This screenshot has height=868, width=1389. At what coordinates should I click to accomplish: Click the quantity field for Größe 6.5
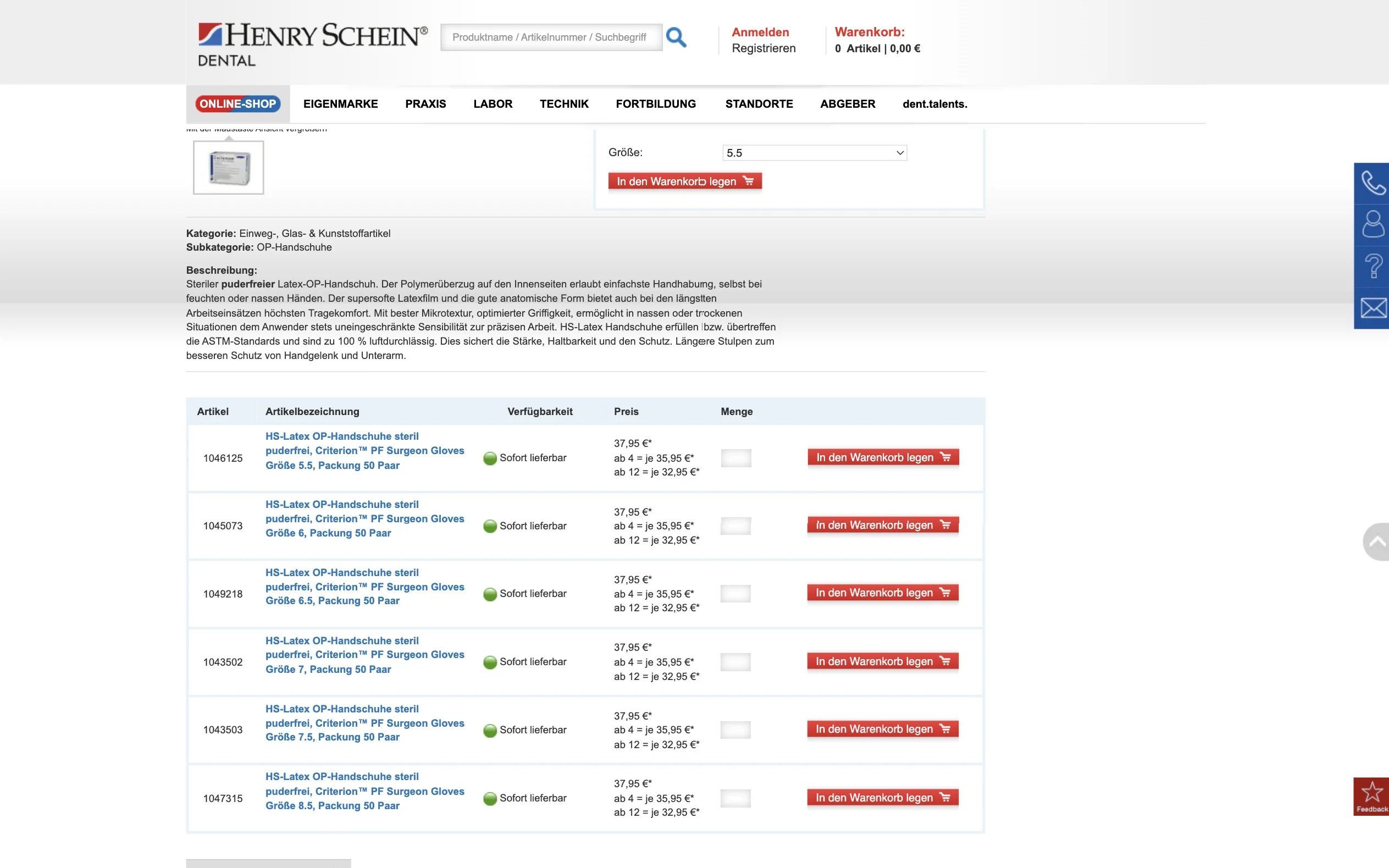click(x=736, y=594)
